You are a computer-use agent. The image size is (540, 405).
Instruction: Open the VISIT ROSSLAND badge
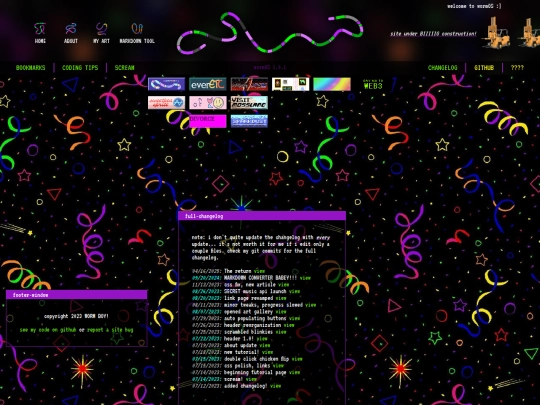tap(249, 103)
